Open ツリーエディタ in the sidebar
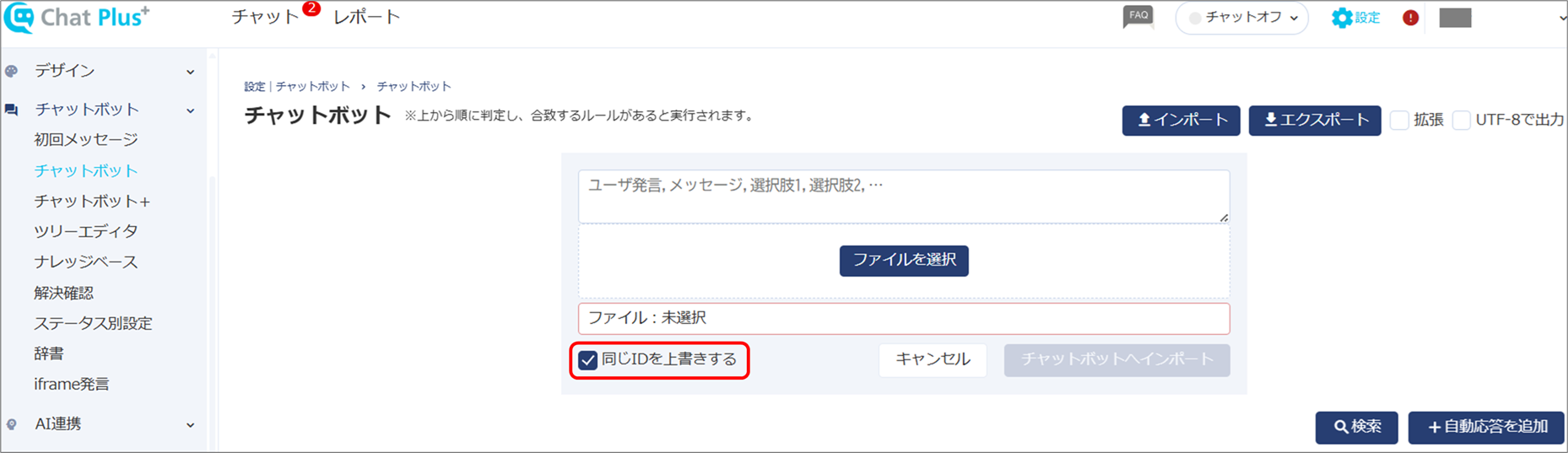 pos(86,231)
